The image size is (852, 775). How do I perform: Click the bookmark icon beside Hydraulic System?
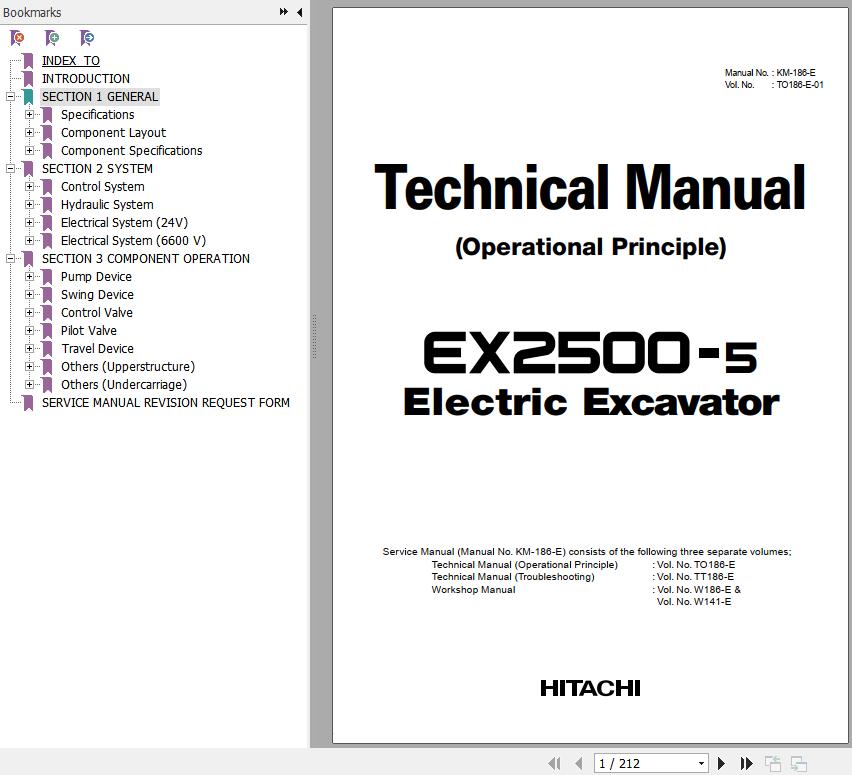47,205
